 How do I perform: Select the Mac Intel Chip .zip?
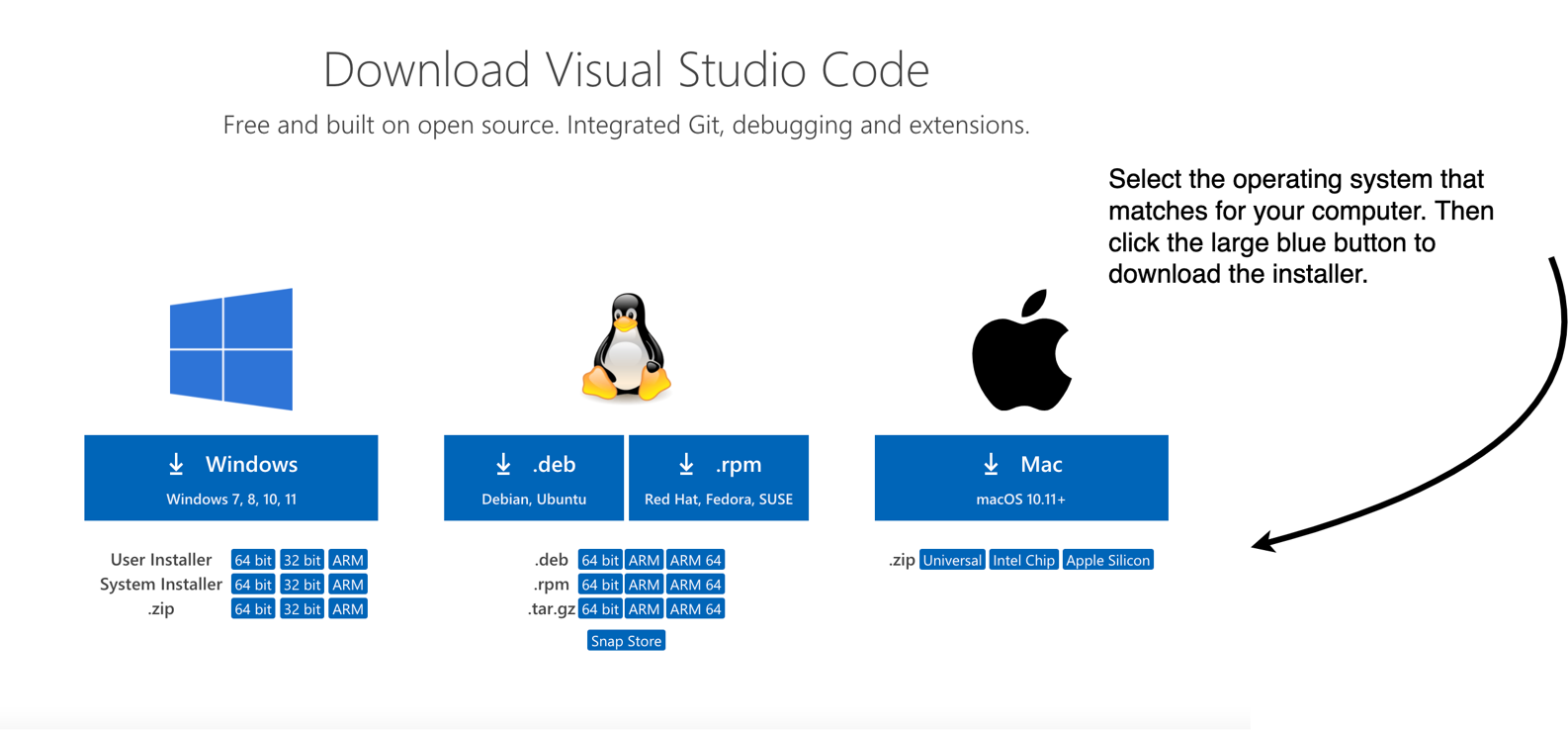1023,560
